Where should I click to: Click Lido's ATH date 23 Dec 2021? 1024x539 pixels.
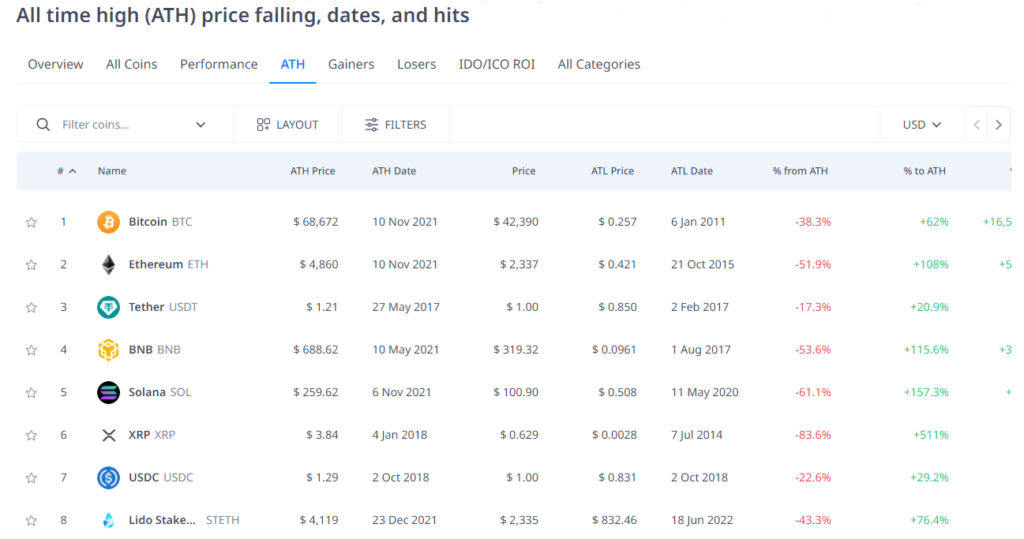[x=404, y=520]
